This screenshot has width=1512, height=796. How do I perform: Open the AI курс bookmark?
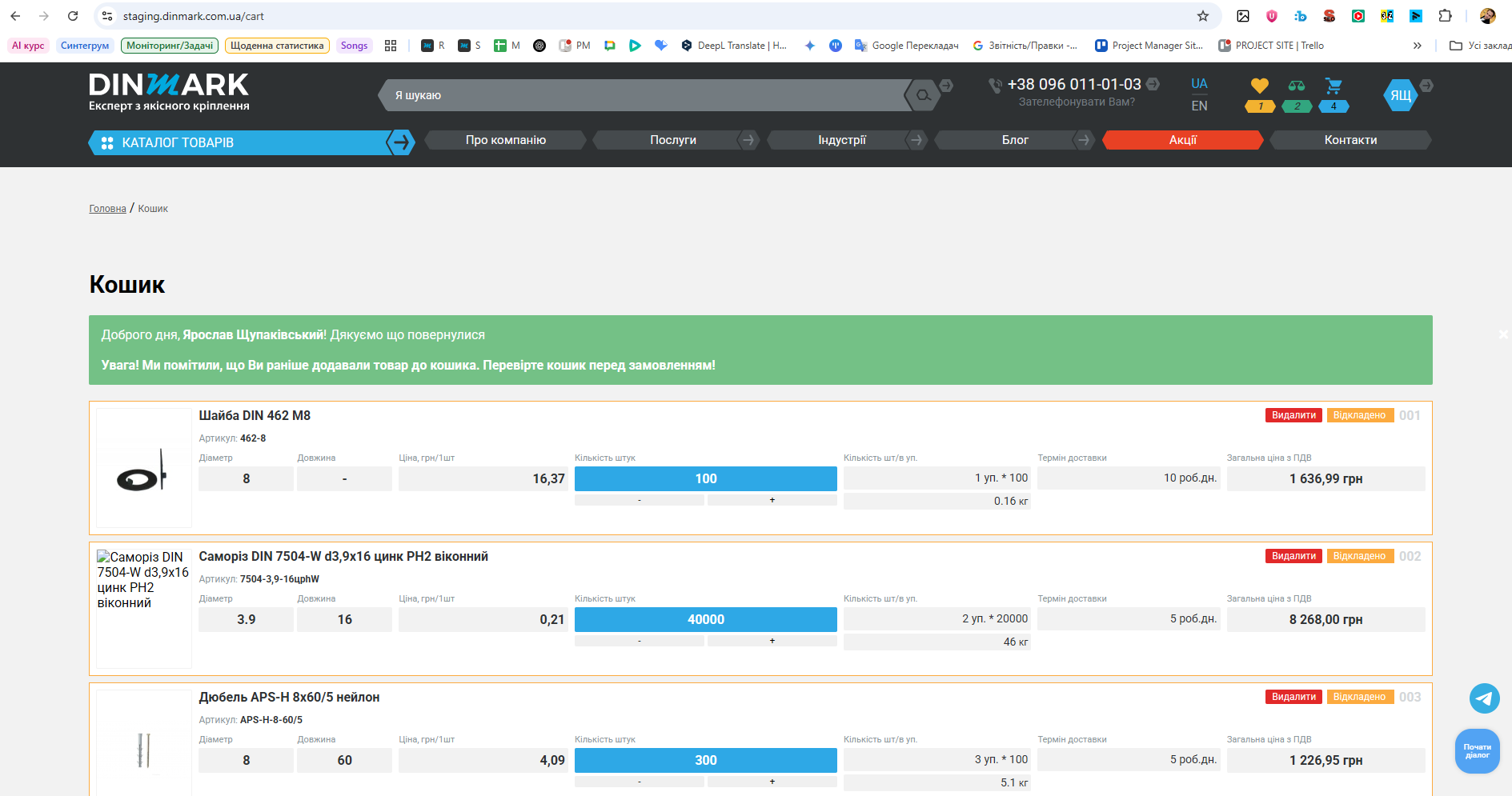28,46
